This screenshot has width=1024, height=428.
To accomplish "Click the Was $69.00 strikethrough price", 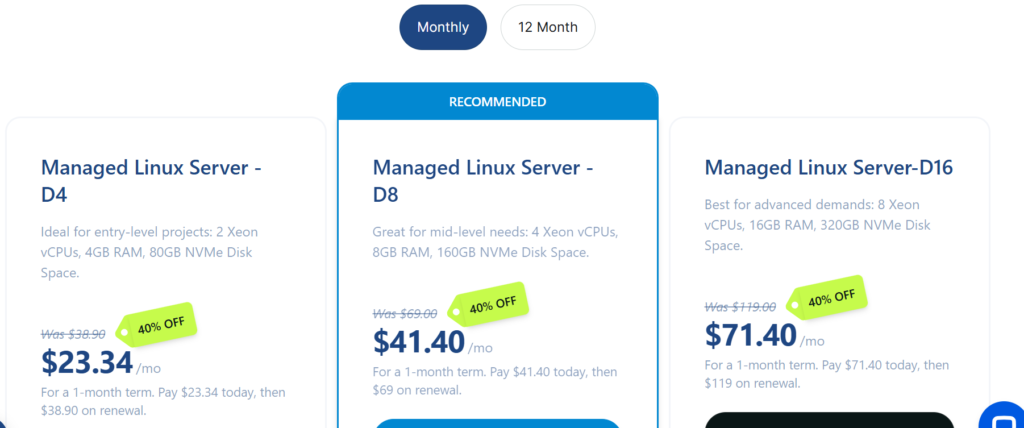I will tap(405, 314).
